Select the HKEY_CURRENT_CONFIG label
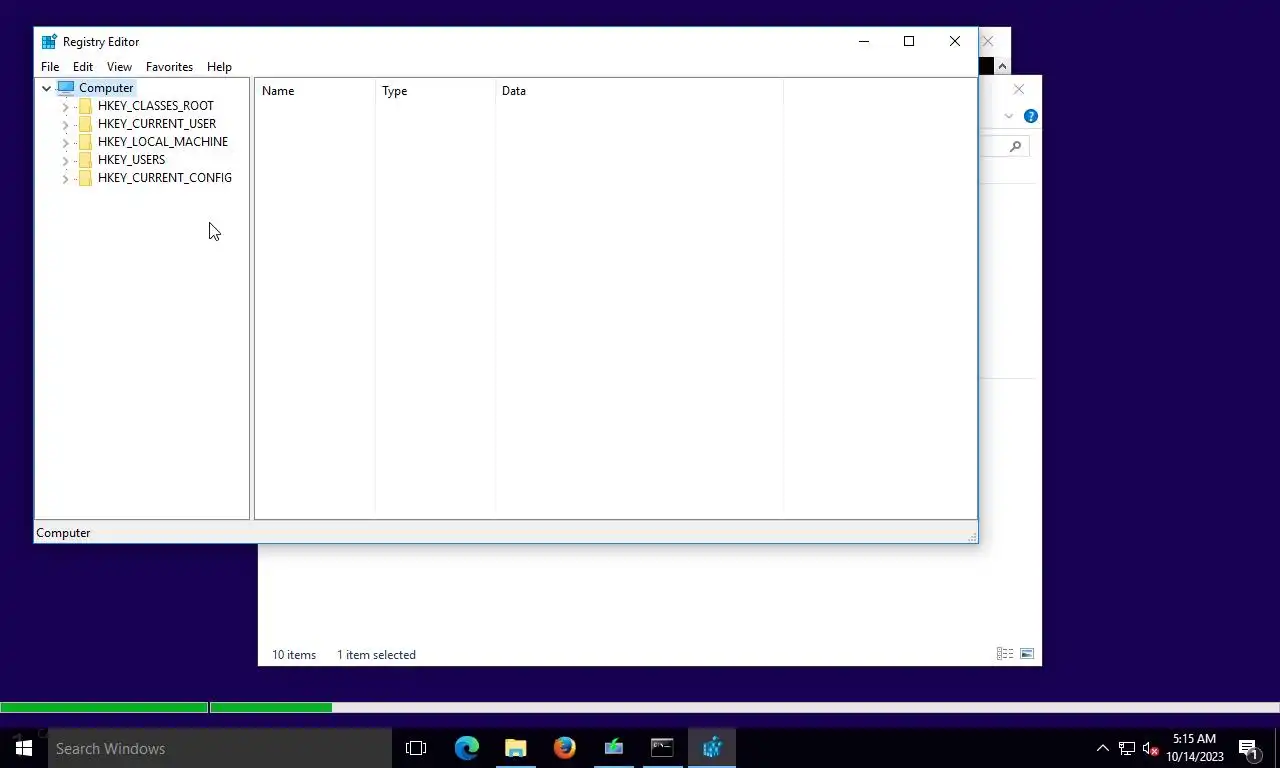The width and height of the screenshot is (1280, 768). pyautogui.click(x=165, y=178)
